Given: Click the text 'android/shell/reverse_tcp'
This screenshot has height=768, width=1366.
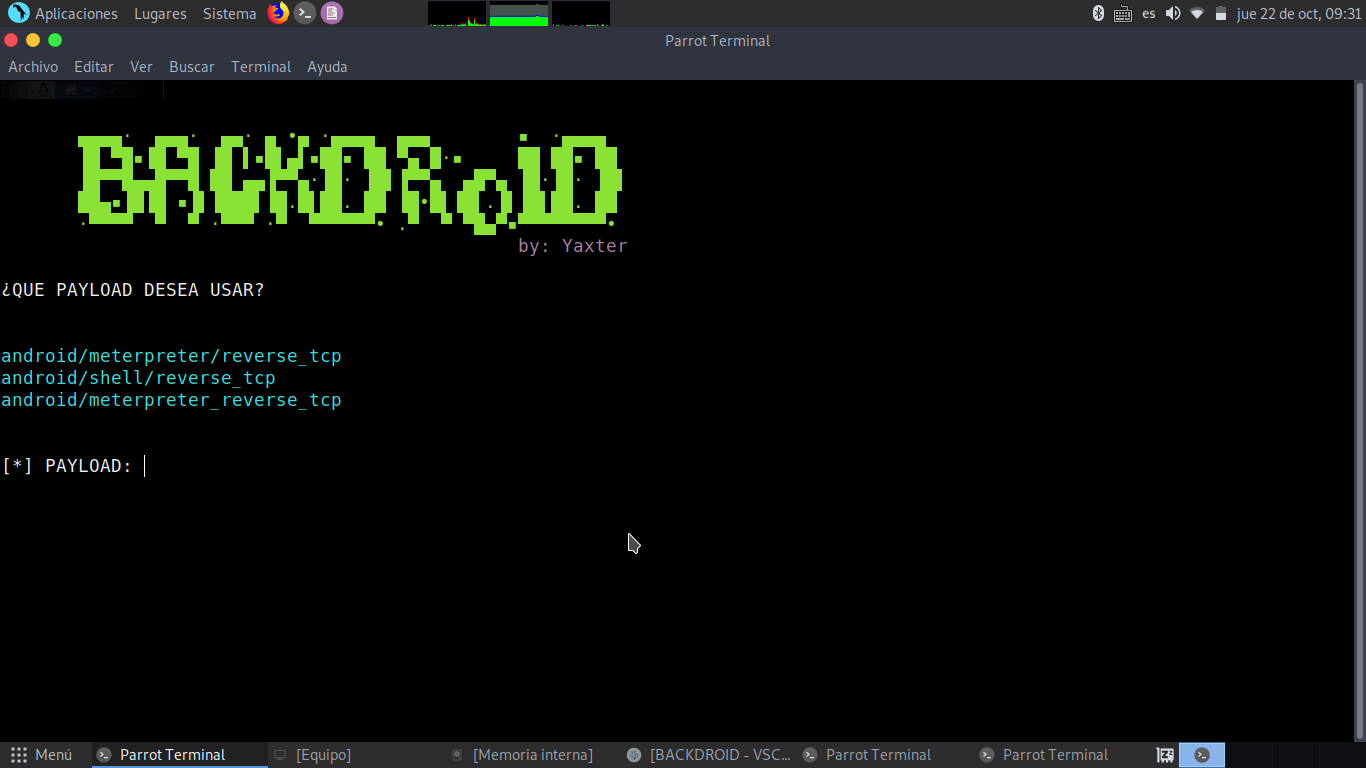Looking at the screenshot, I should click(138, 378).
